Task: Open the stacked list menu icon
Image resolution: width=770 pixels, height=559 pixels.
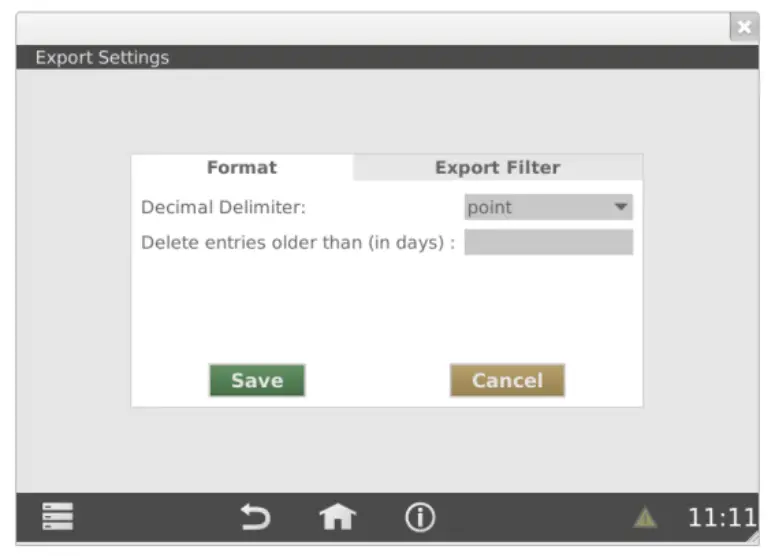Action: tap(57, 516)
